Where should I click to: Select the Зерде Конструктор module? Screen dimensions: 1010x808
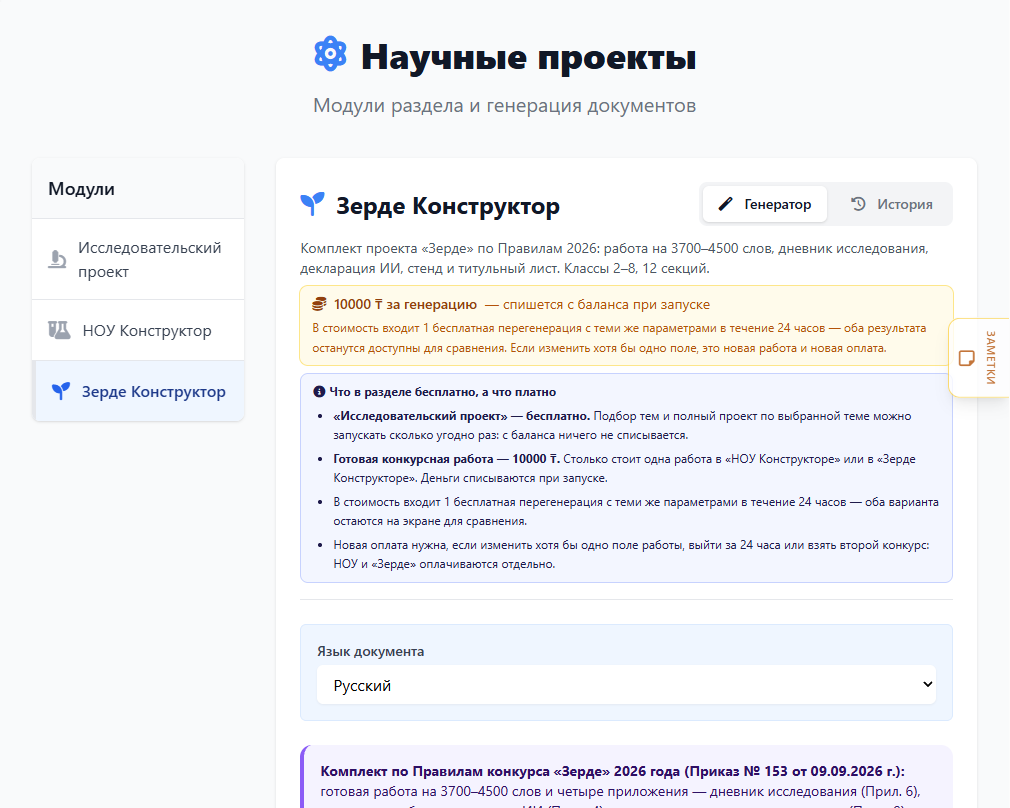coord(138,391)
